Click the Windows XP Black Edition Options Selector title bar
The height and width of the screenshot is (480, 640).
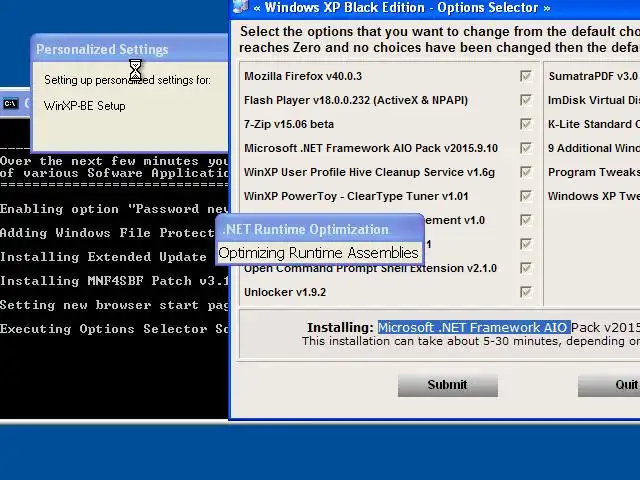[x=435, y=7]
